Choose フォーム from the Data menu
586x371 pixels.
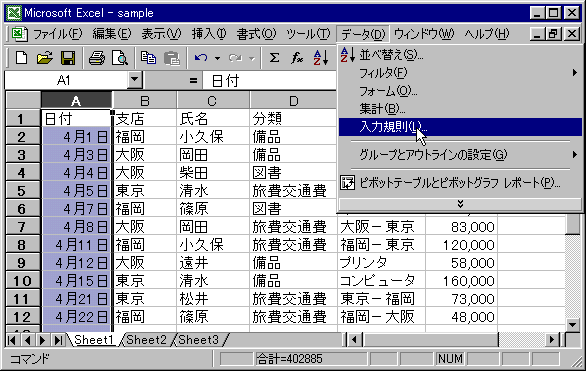(x=460, y=91)
